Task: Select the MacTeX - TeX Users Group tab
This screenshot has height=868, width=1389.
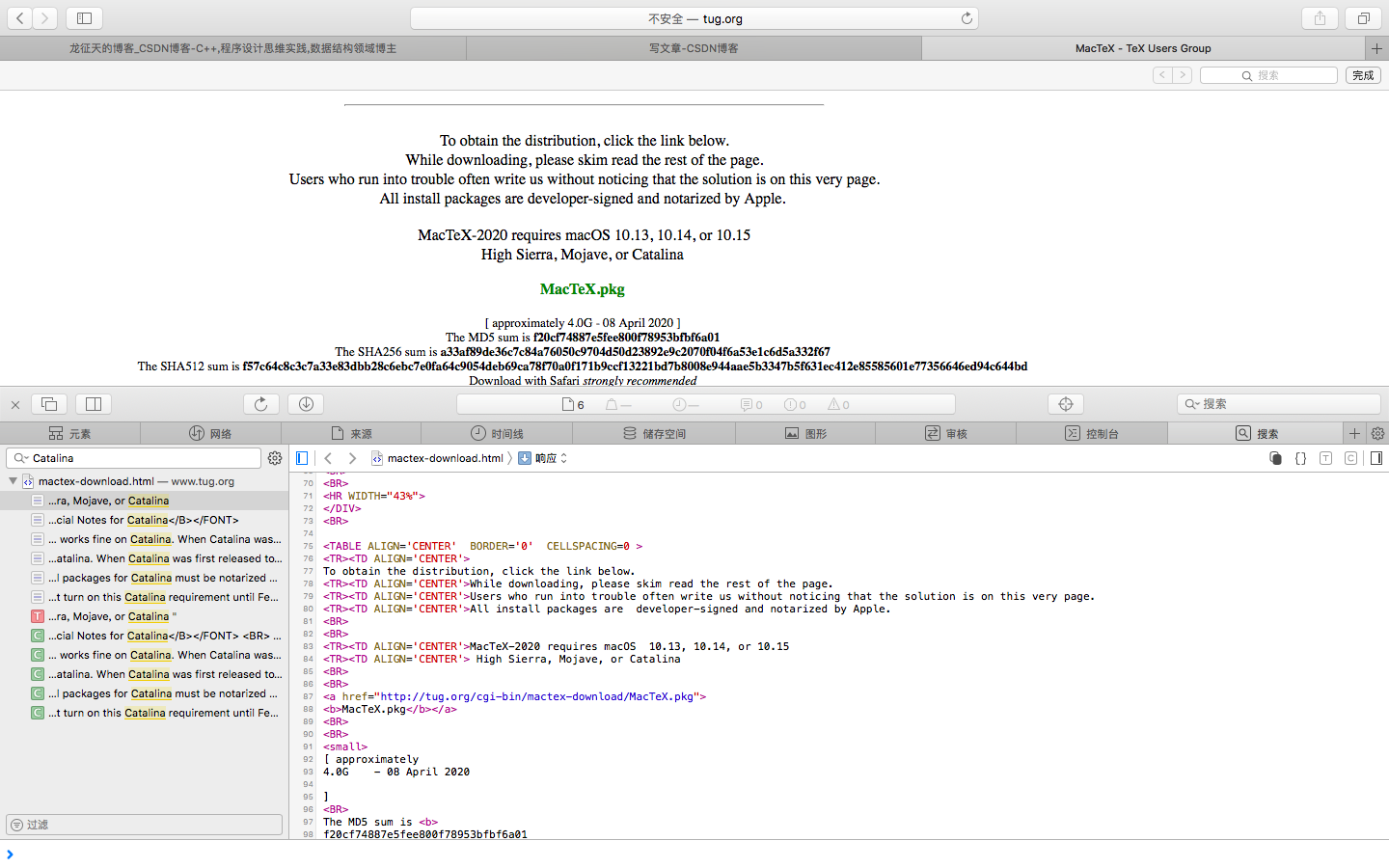Action: (1143, 48)
